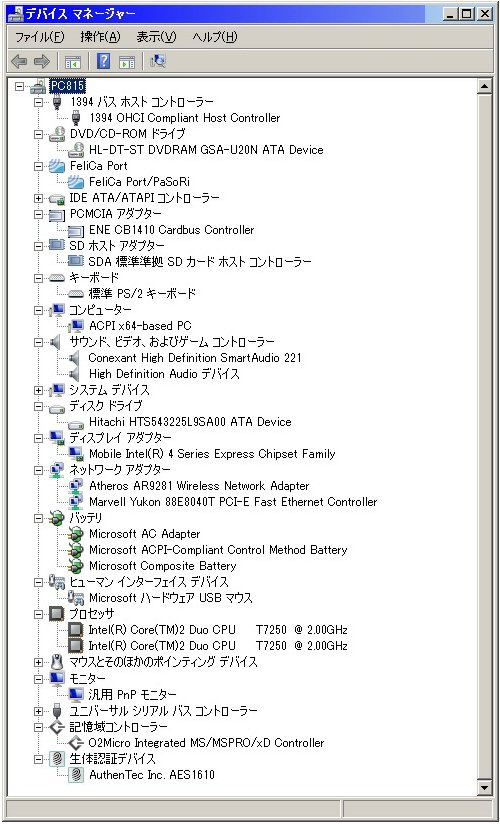Select Mobile Intel(R) 4 Series Express Chipset Family
500x824 pixels.
[x=212, y=454]
